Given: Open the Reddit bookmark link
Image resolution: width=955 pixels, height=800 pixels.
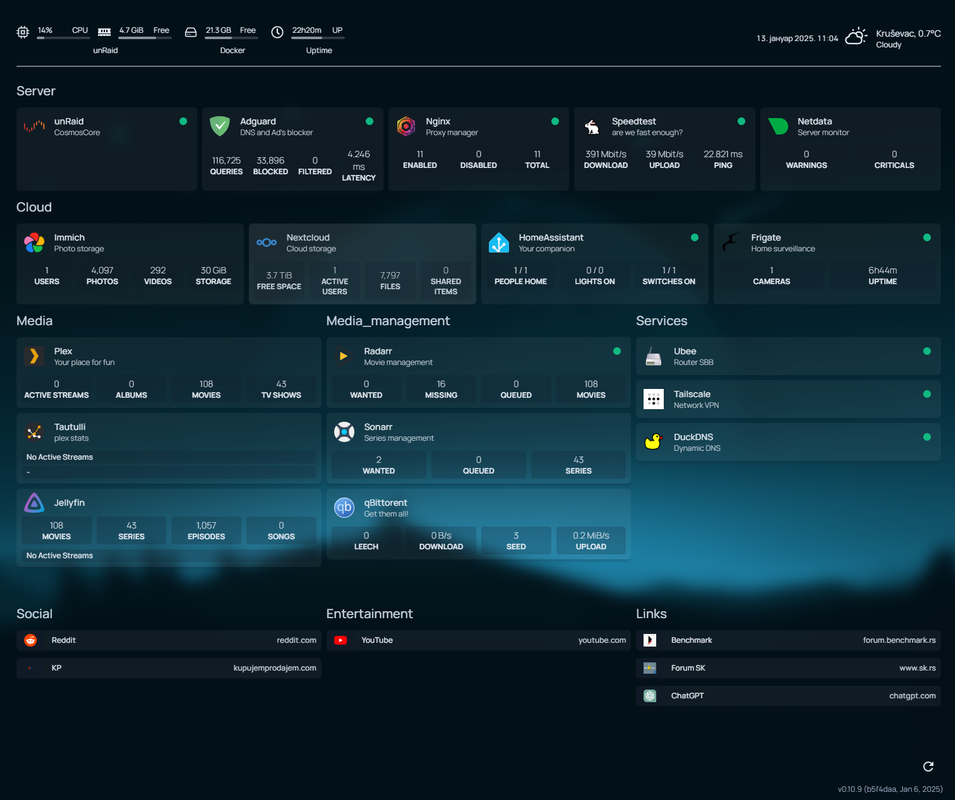Looking at the screenshot, I should pyautogui.click(x=169, y=640).
